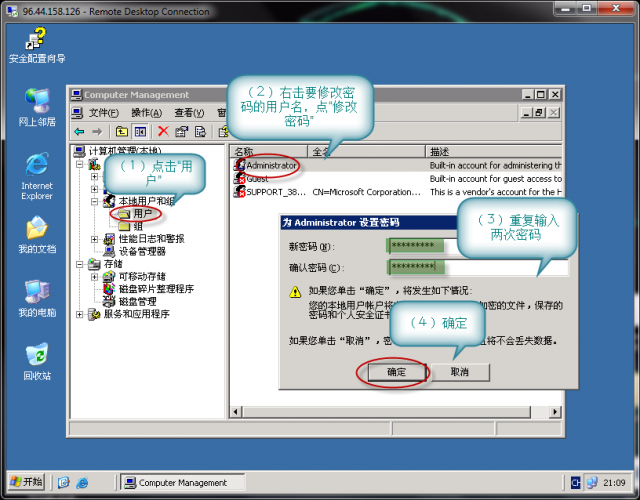Open 我的文档 desktop folder
The height and width of the screenshot is (500, 640).
tap(37, 234)
